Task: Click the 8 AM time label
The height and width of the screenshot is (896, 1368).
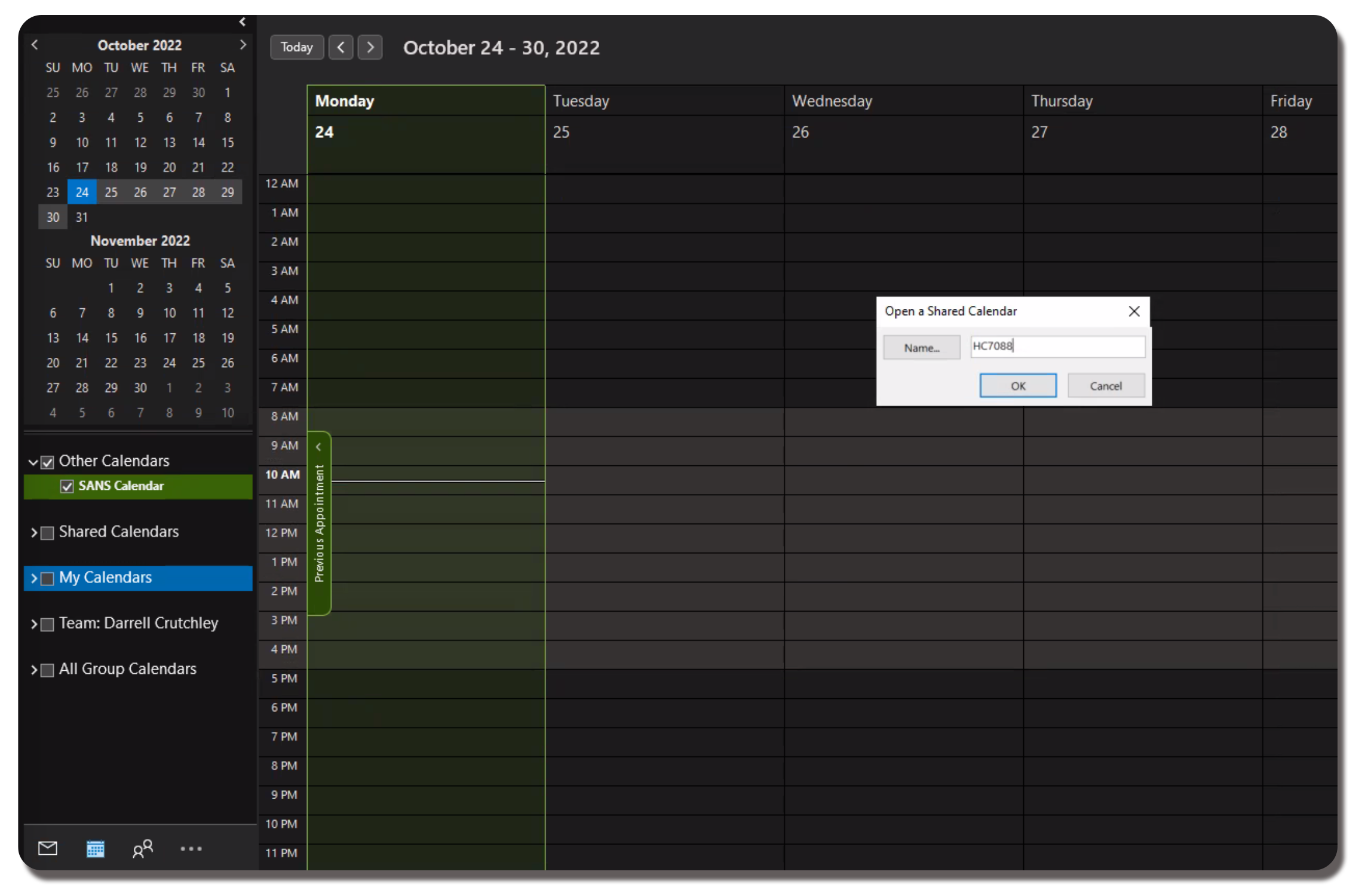Action: [x=284, y=416]
